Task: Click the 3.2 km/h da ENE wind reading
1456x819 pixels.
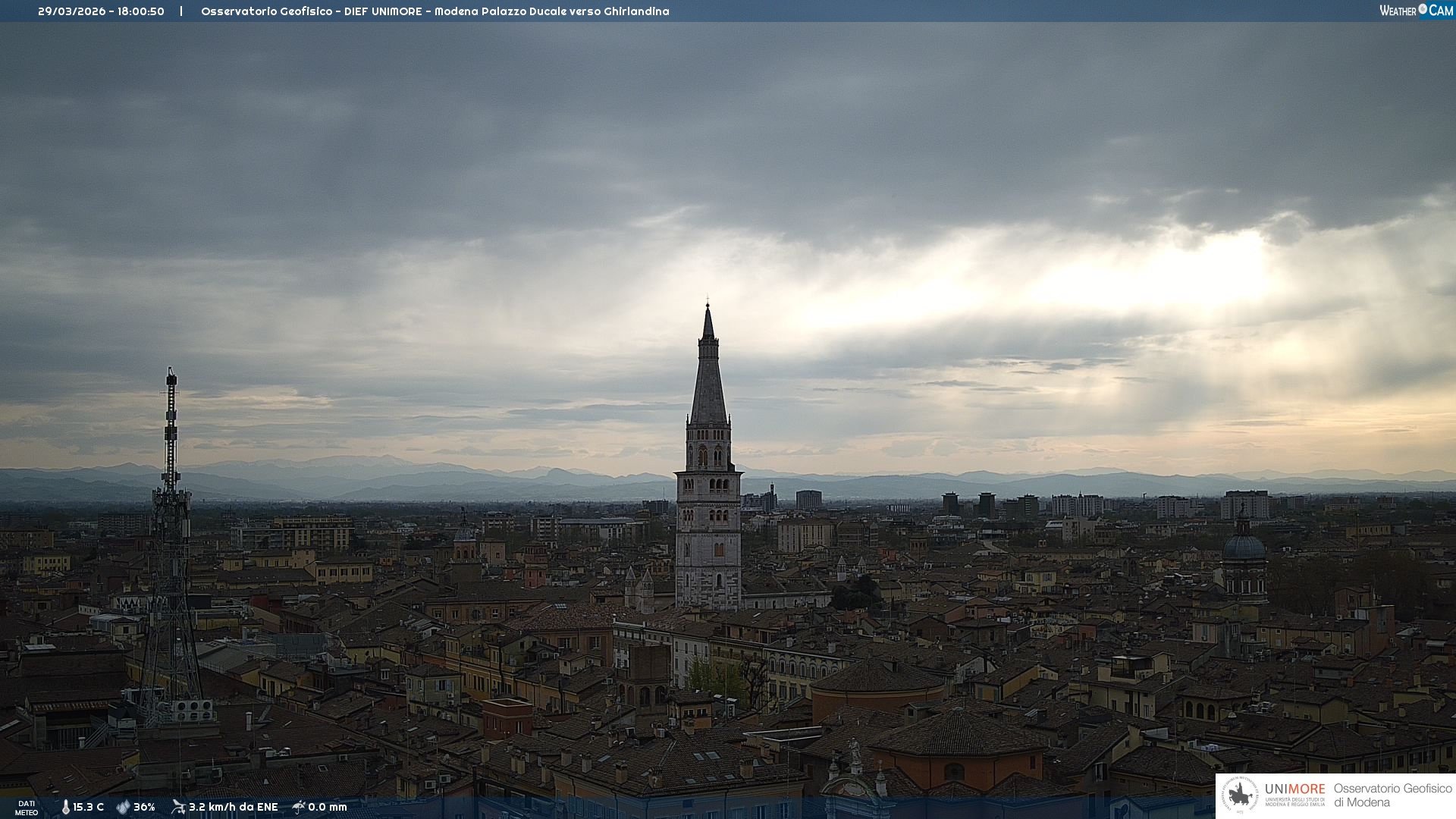Action: (234, 807)
